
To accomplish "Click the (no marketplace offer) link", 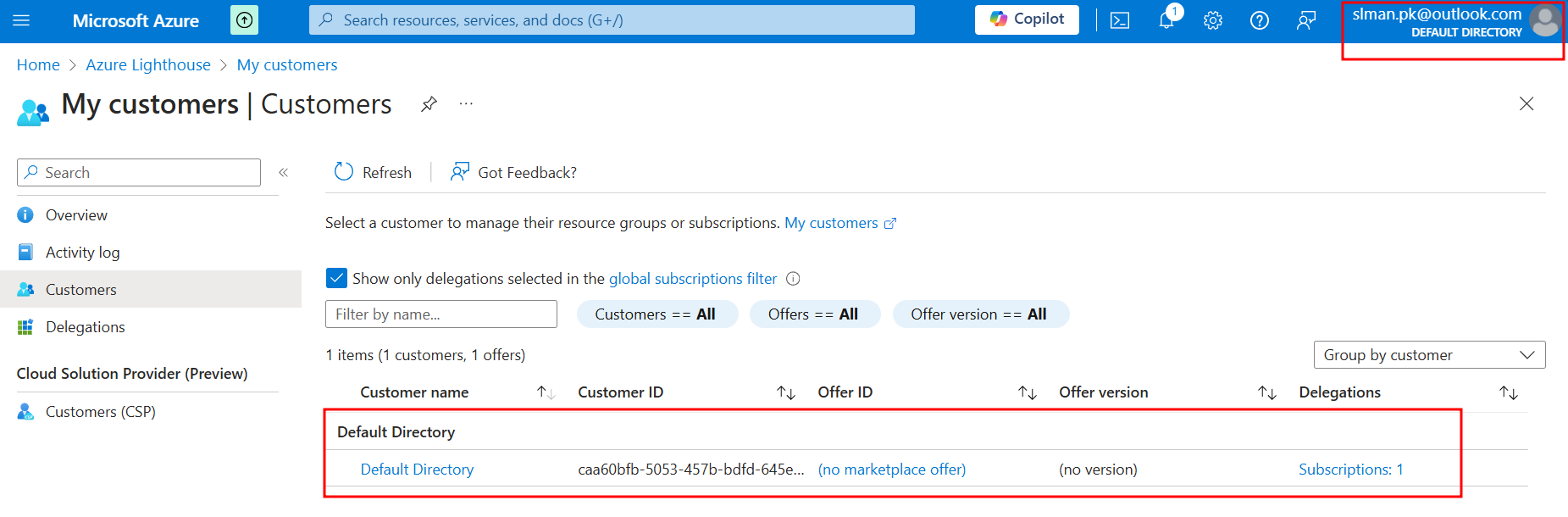I will (892, 470).
